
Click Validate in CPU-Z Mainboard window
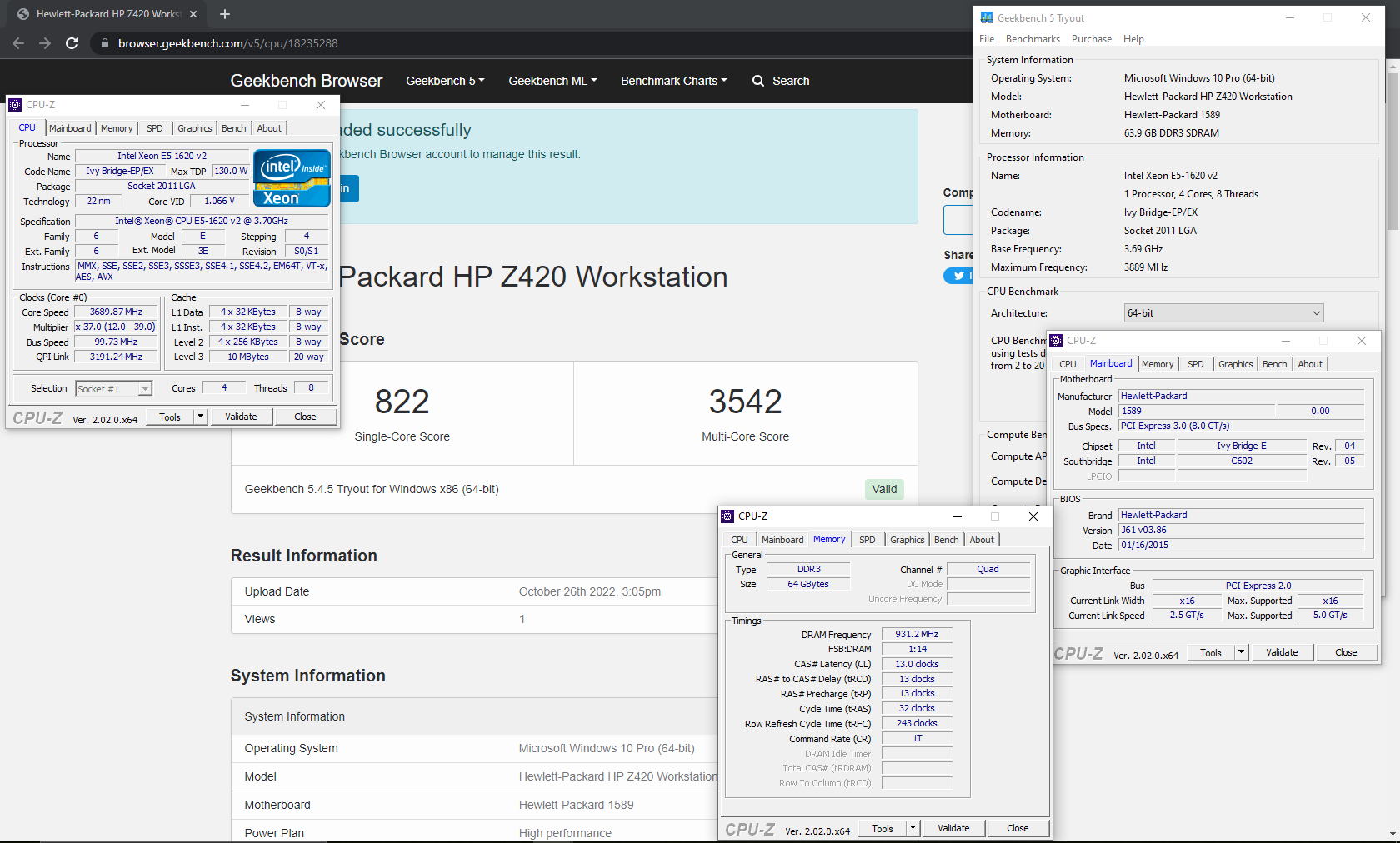(x=1282, y=652)
